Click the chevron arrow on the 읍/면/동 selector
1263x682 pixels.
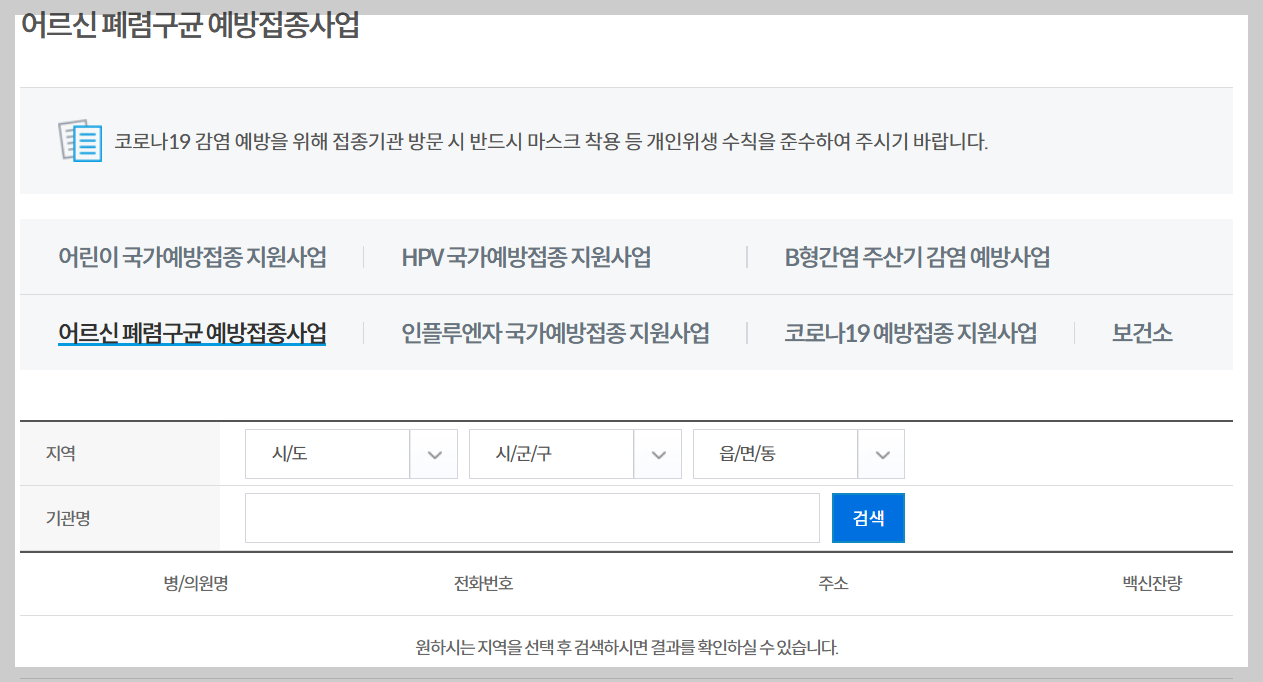[882, 453]
